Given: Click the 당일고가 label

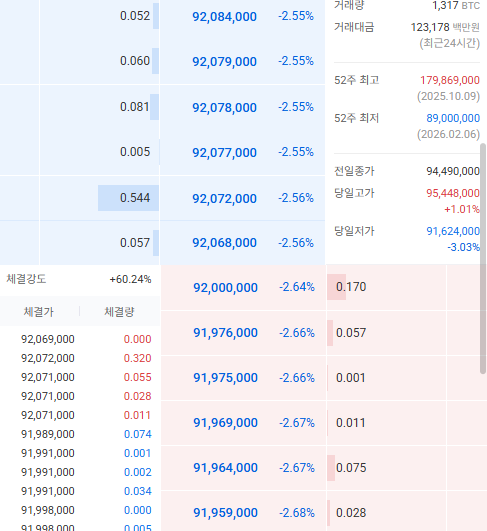Looking at the screenshot, I should click(x=354, y=193).
